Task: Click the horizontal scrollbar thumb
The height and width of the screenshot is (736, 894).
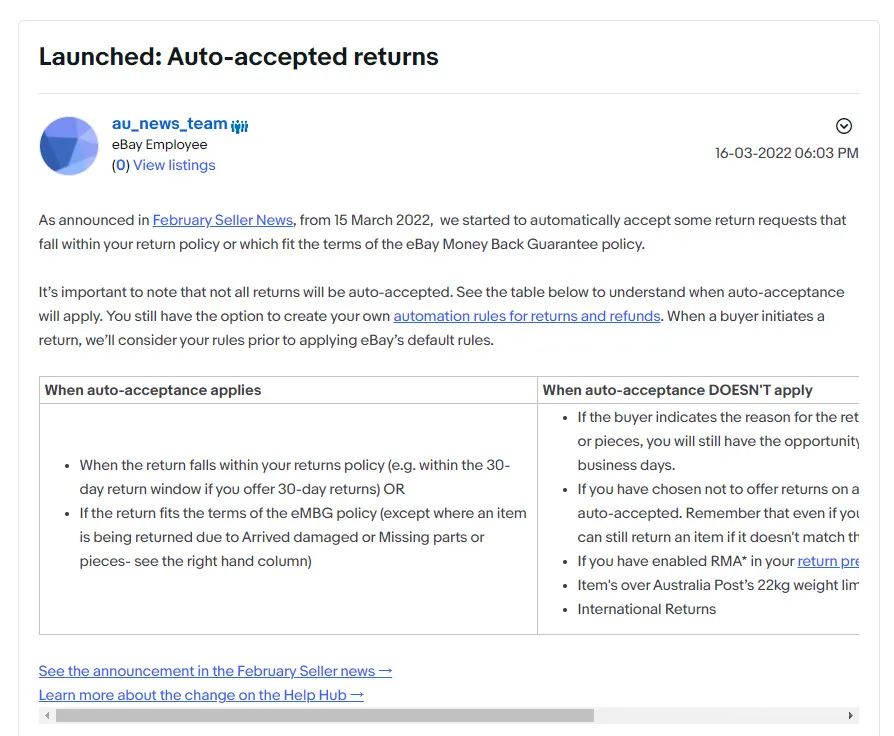Action: click(324, 716)
